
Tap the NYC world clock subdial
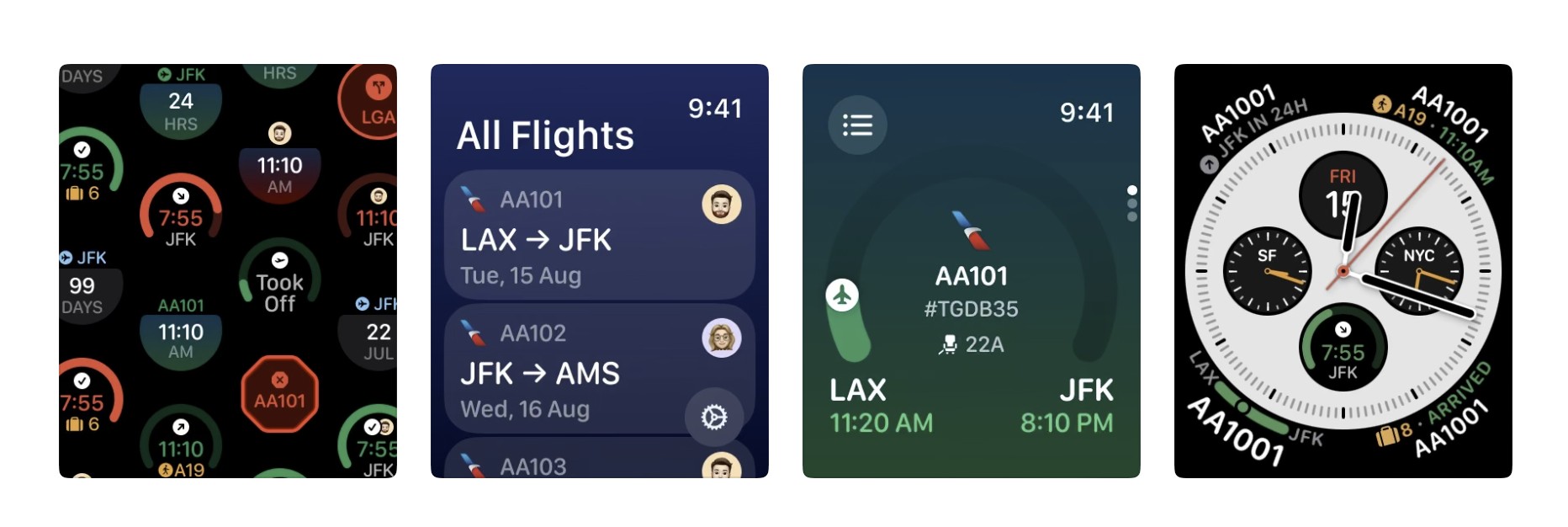pyautogui.click(x=1419, y=271)
